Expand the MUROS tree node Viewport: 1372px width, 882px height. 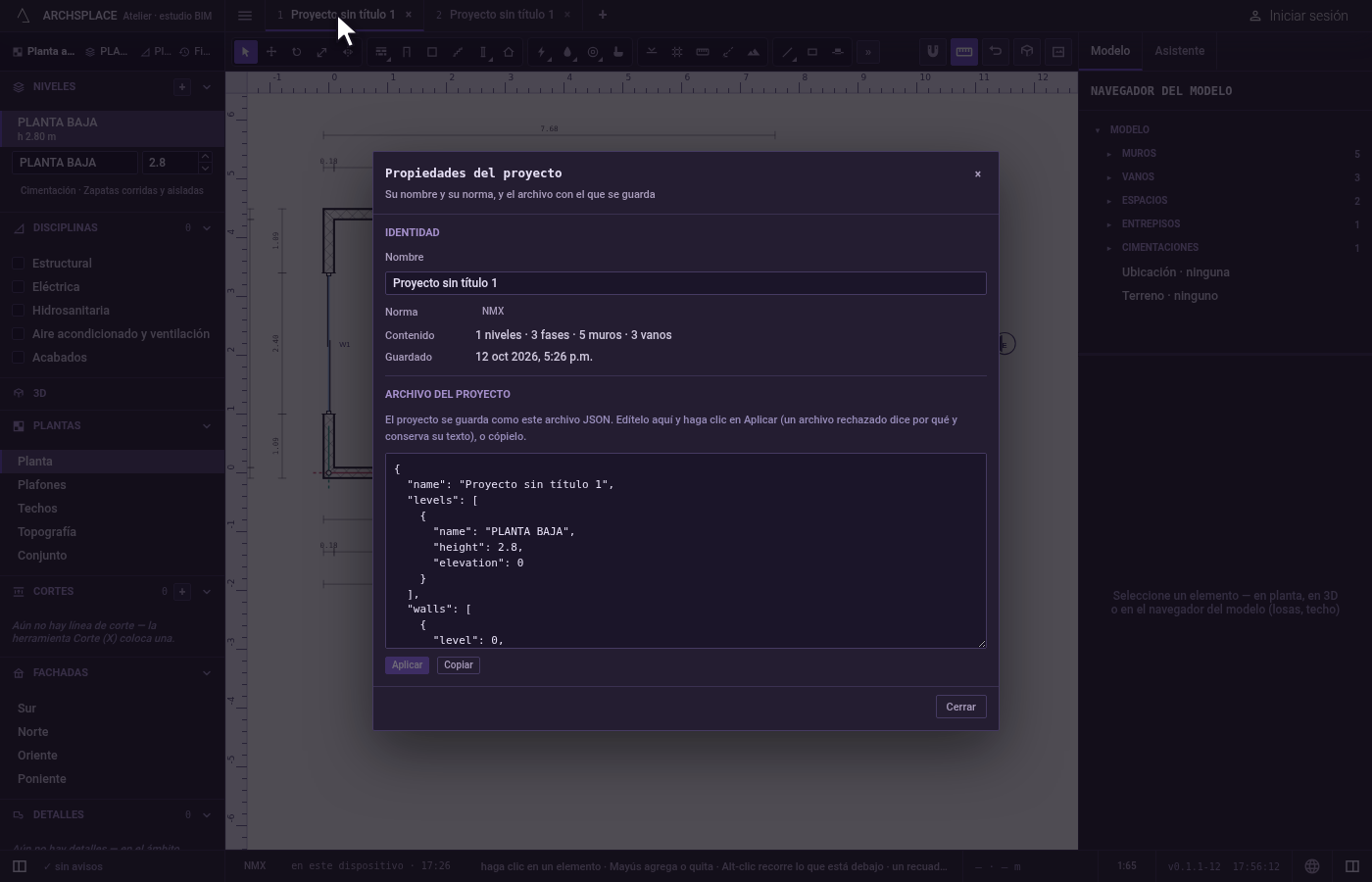tap(1109, 154)
